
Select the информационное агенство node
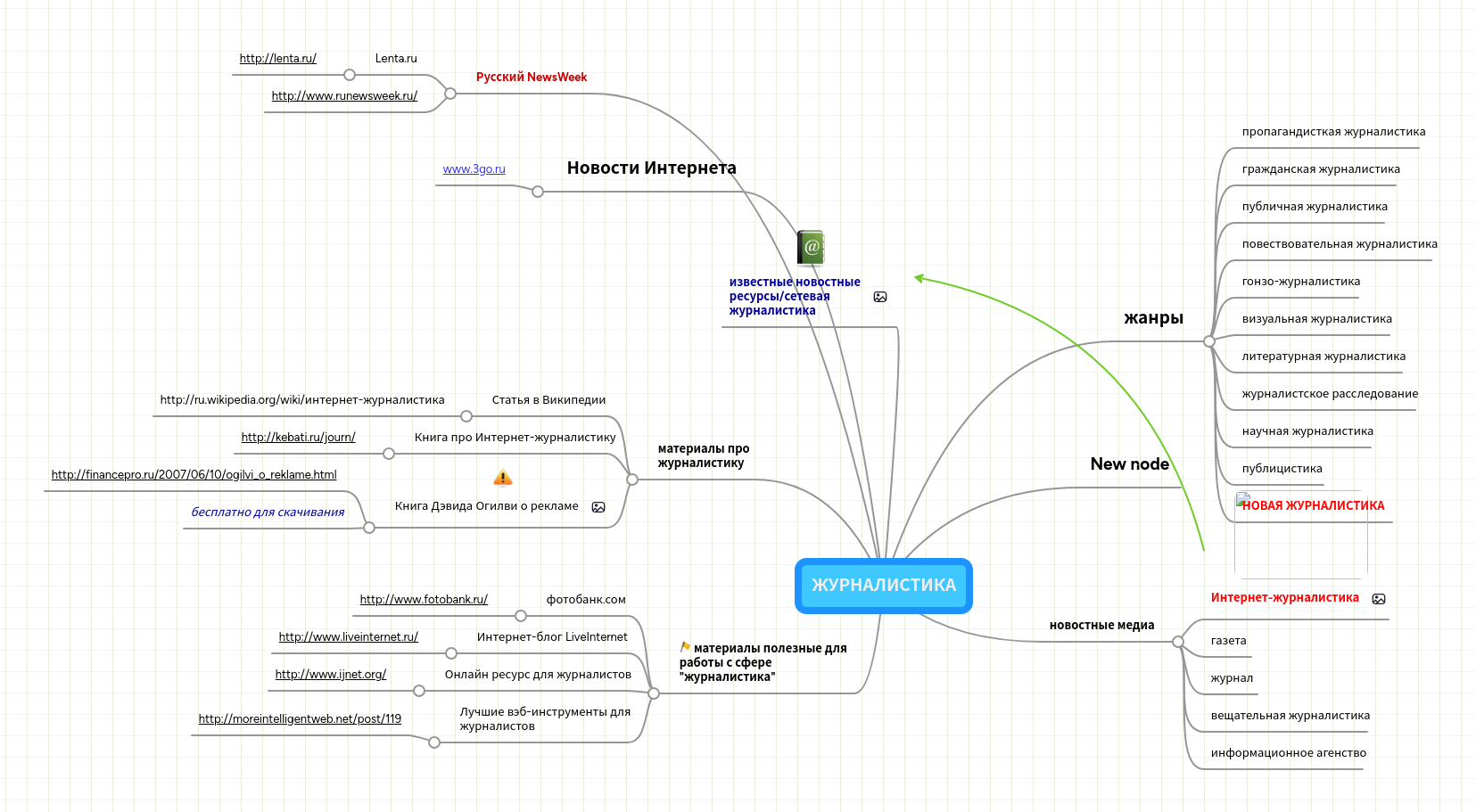(x=1288, y=753)
